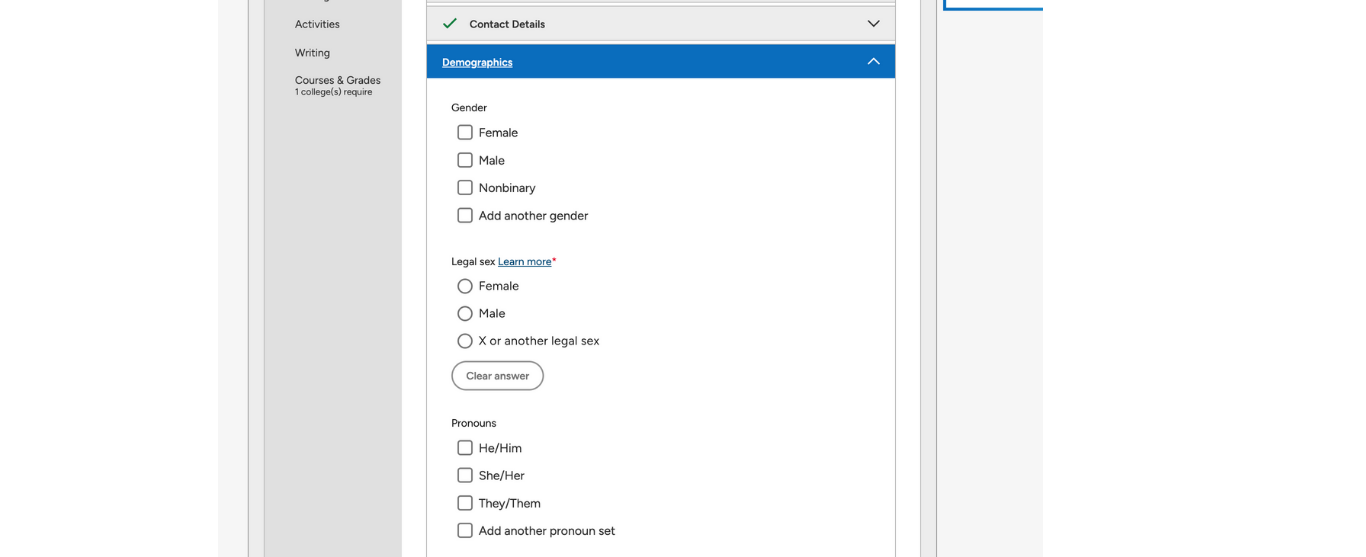The width and height of the screenshot is (1366, 557).
Task: Select Male legal sex radio button
Action: (465, 313)
